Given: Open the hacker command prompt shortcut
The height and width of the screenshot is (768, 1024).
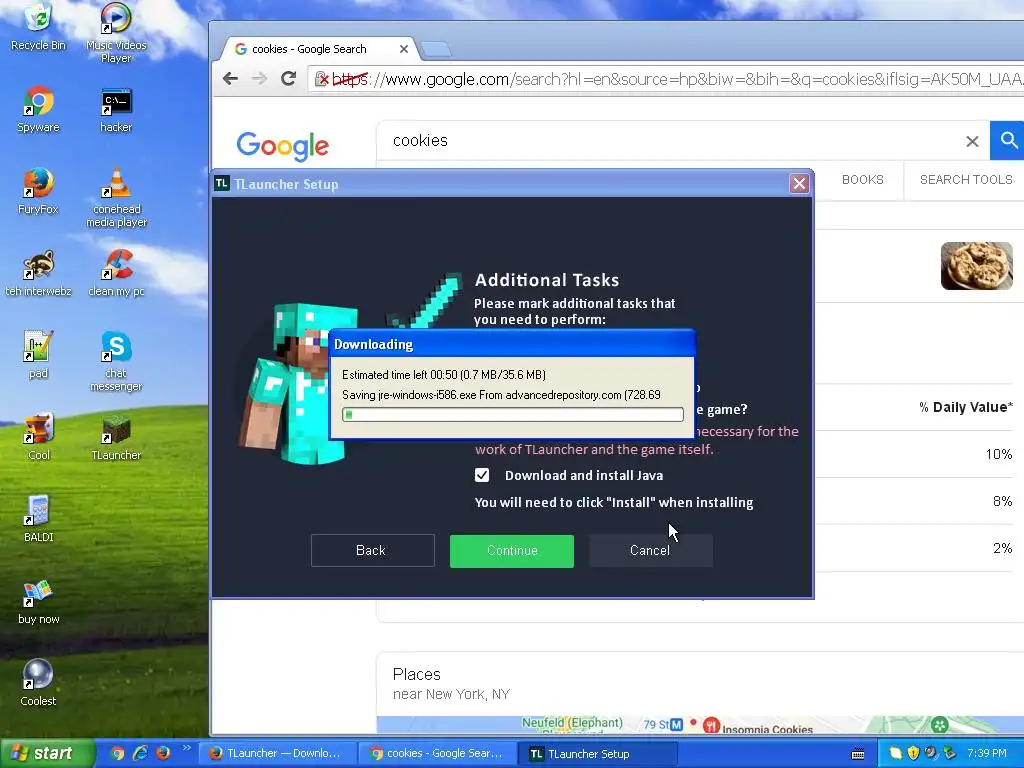Looking at the screenshot, I should pos(116,110).
